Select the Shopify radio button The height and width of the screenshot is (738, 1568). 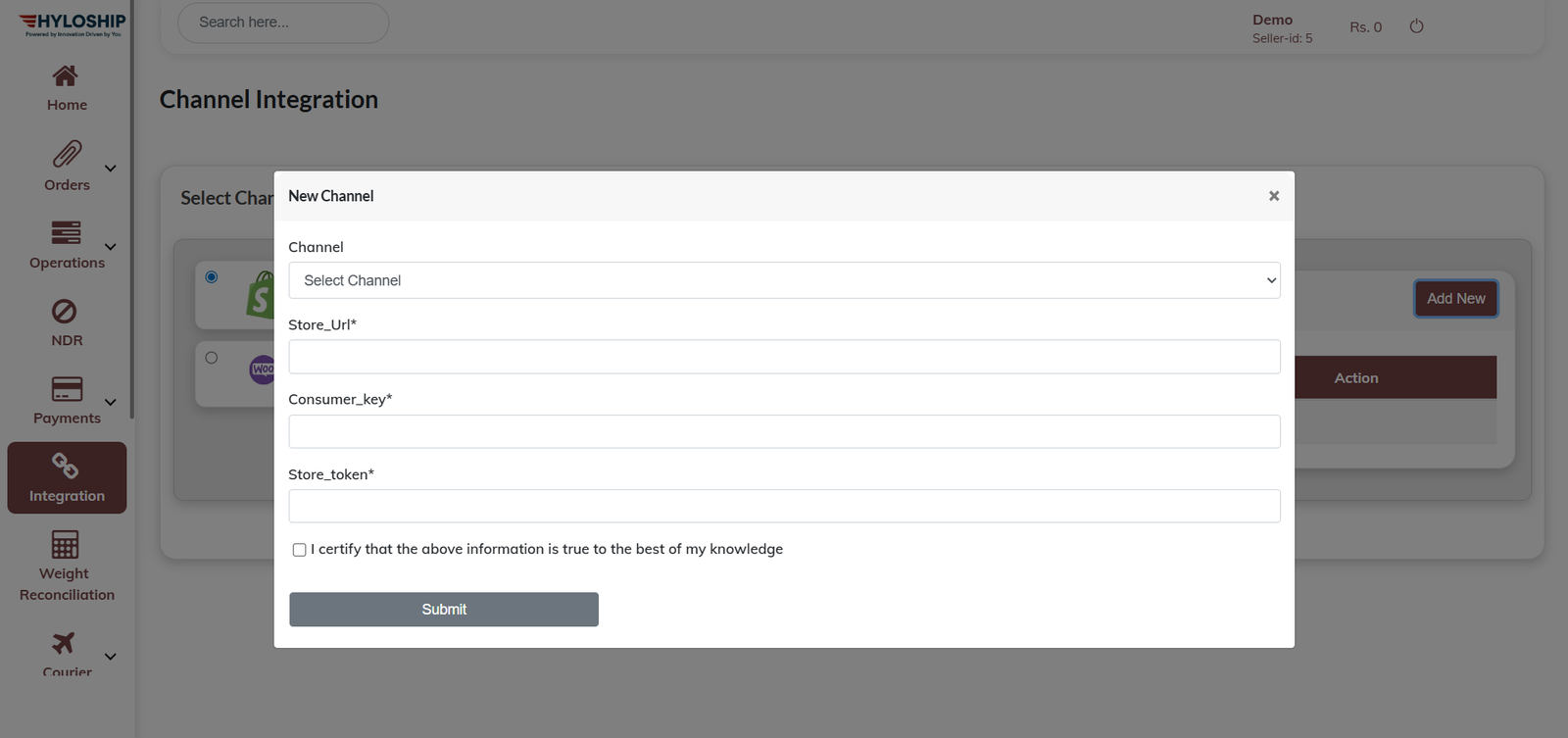pyautogui.click(x=212, y=277)
